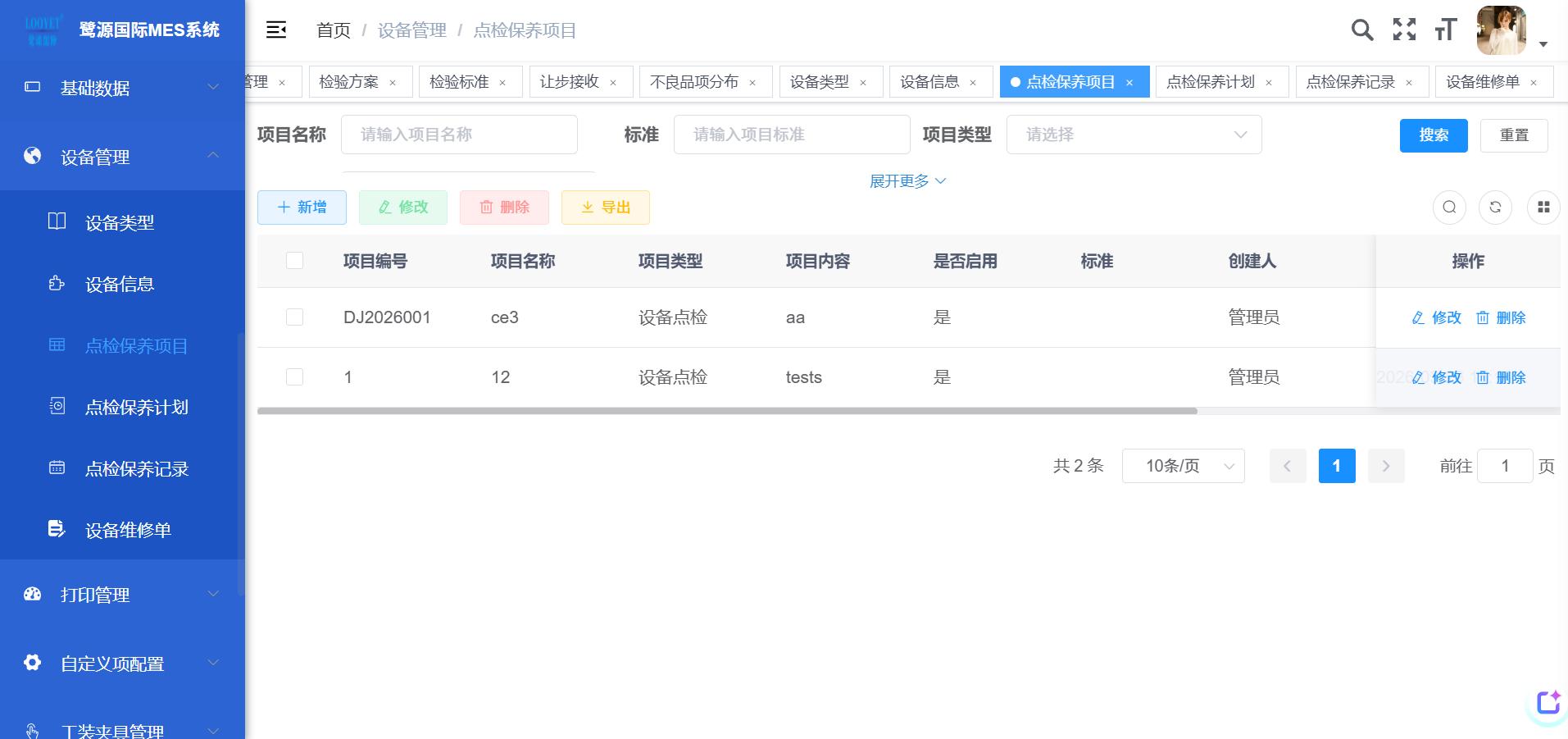
Task: Toggle fullscreen mode icon in header
Action: click(x=1404, y=30)
